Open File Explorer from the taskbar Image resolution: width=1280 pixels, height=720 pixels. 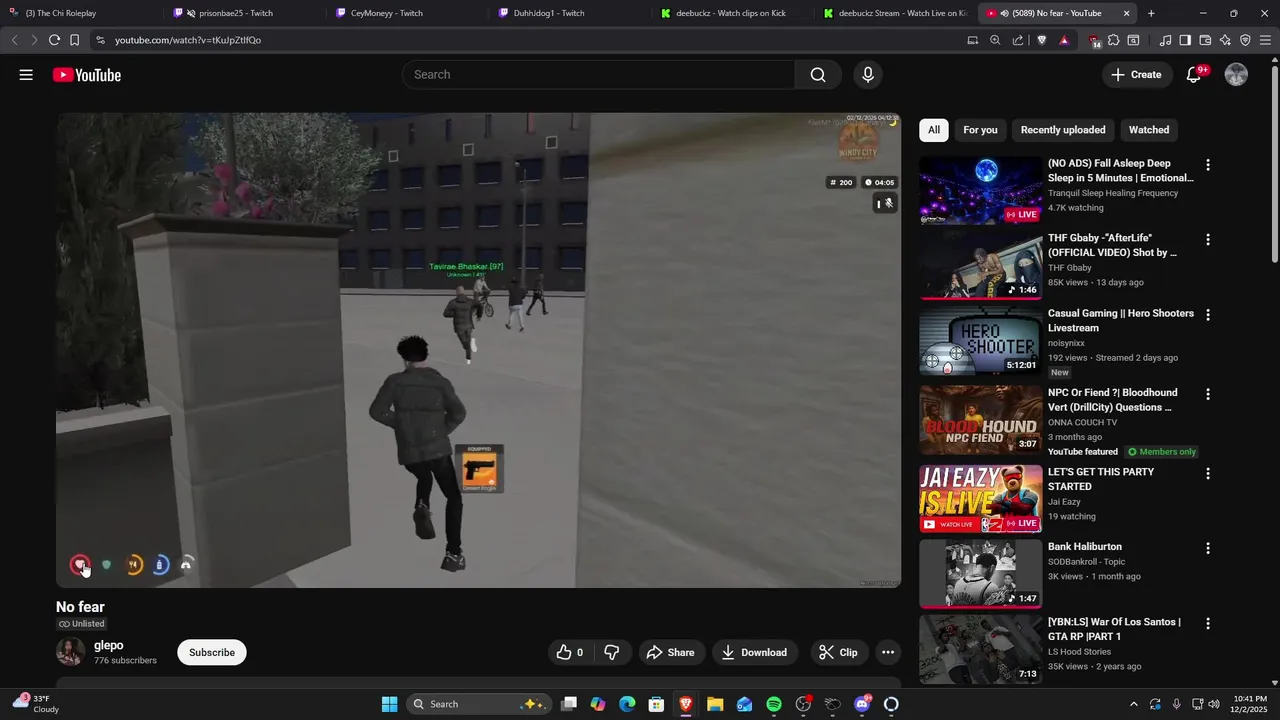point(715,704)
